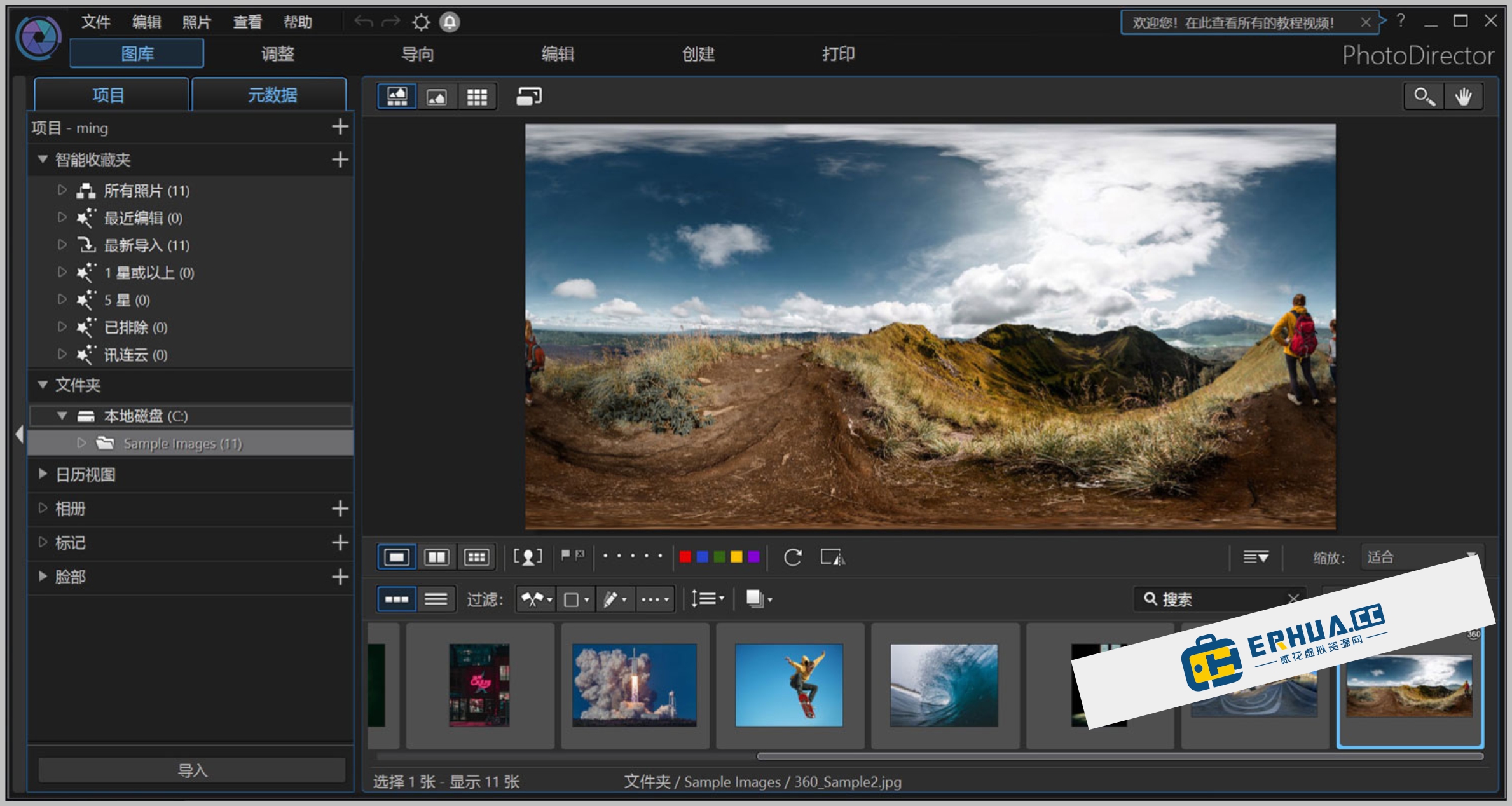
Task: Collapse the 智能收藏夹 section
Action: tap(42, 160)
